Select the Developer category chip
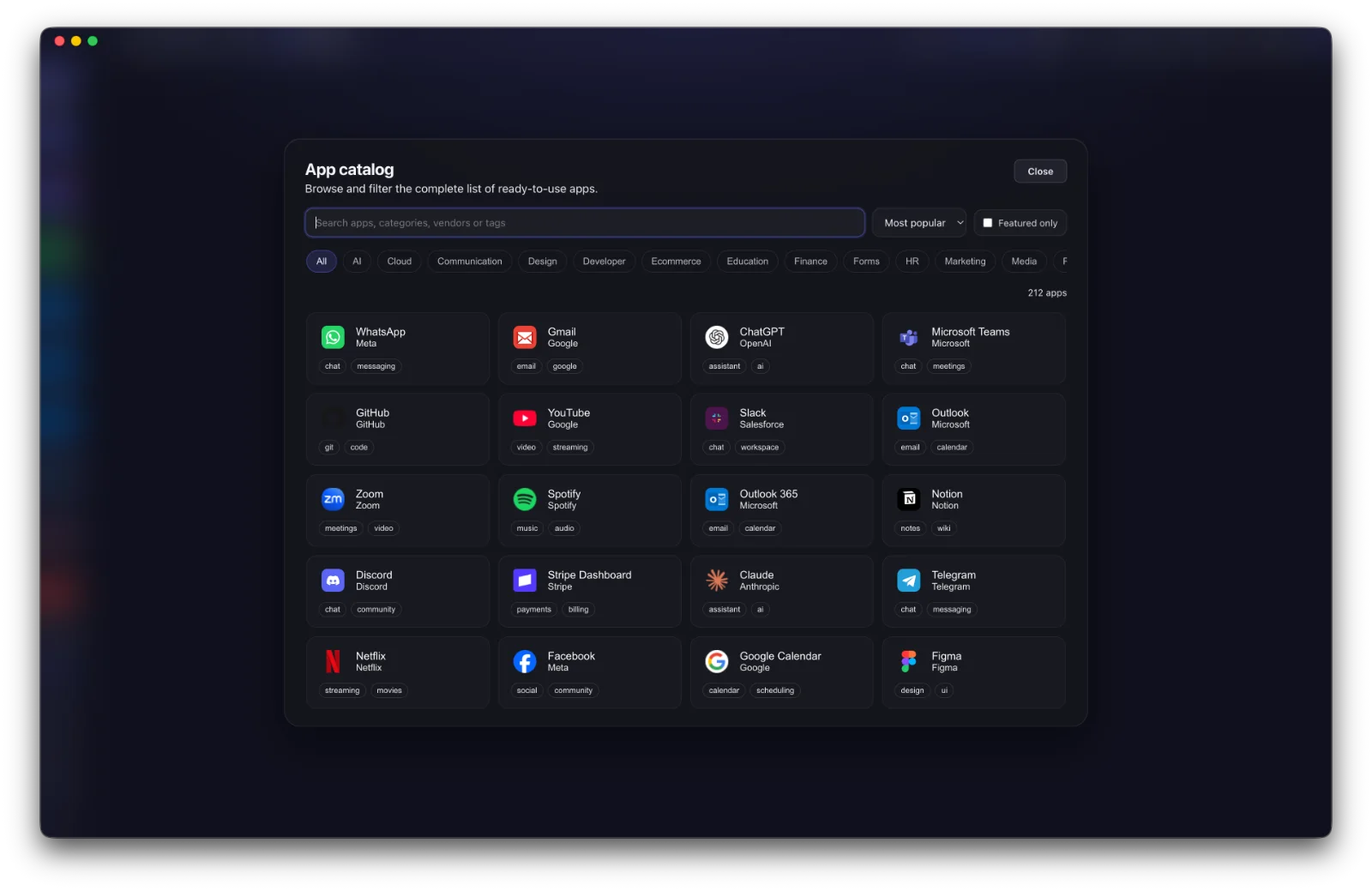The image size is (1372, 891). pos(604,262)
